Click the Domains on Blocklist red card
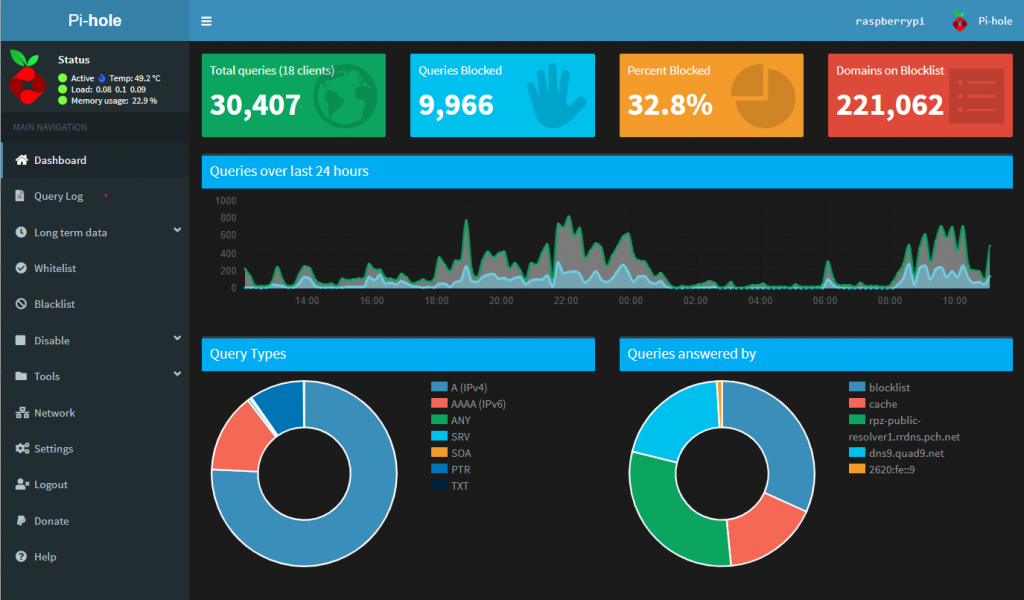This screenshot has width=1024, height=600. point(920,95)
